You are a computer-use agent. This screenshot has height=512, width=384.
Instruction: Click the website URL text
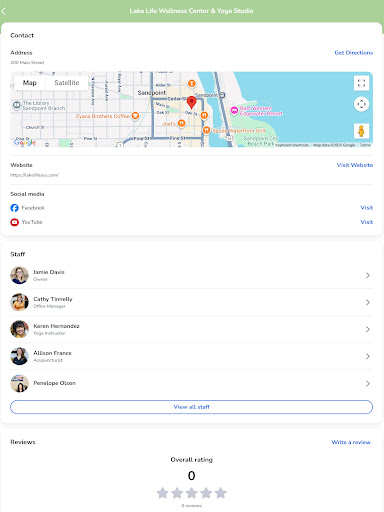[x=34, y=175]
